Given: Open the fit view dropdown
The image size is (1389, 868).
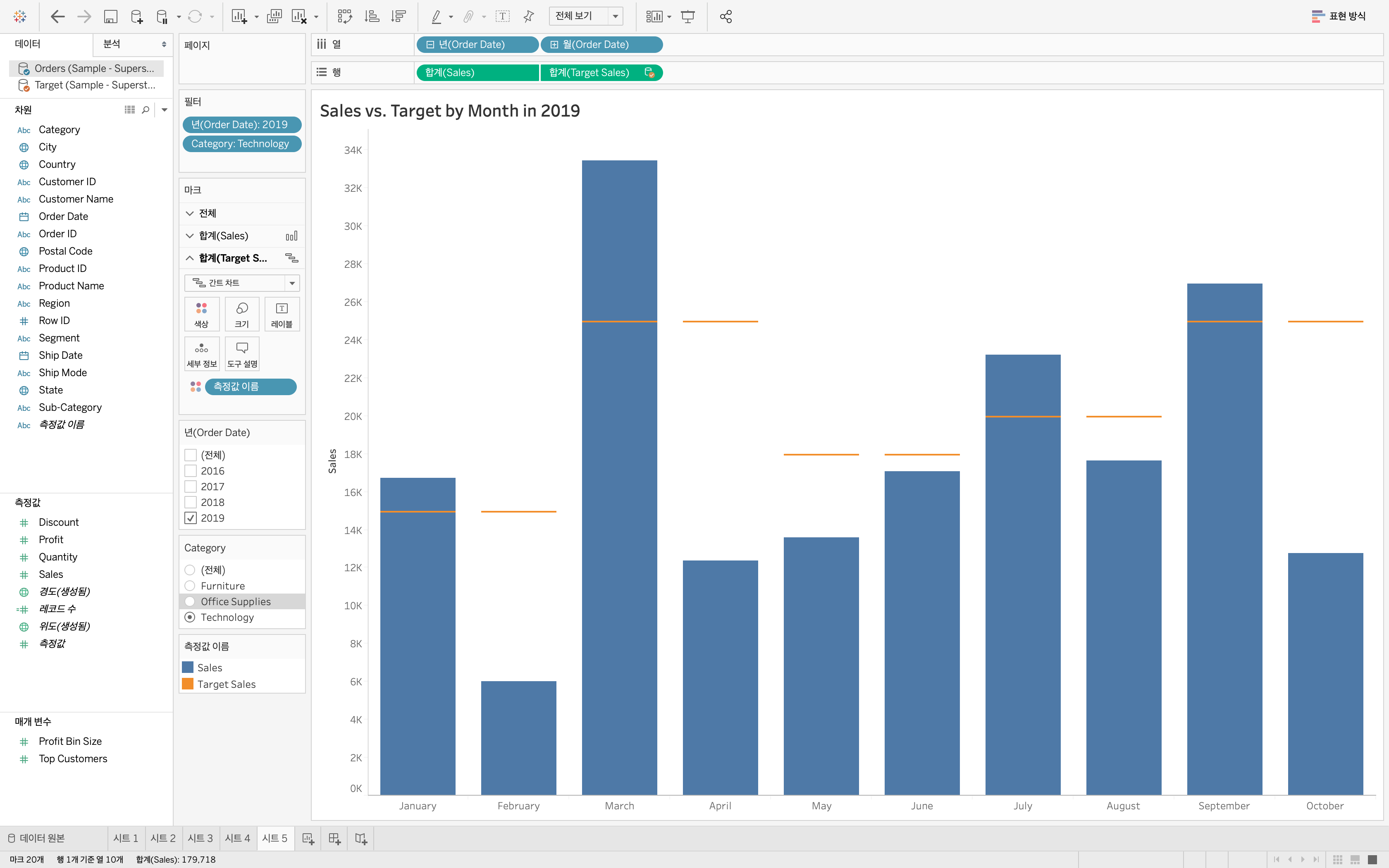Looking at the screenshot, I should coord(615,16).
